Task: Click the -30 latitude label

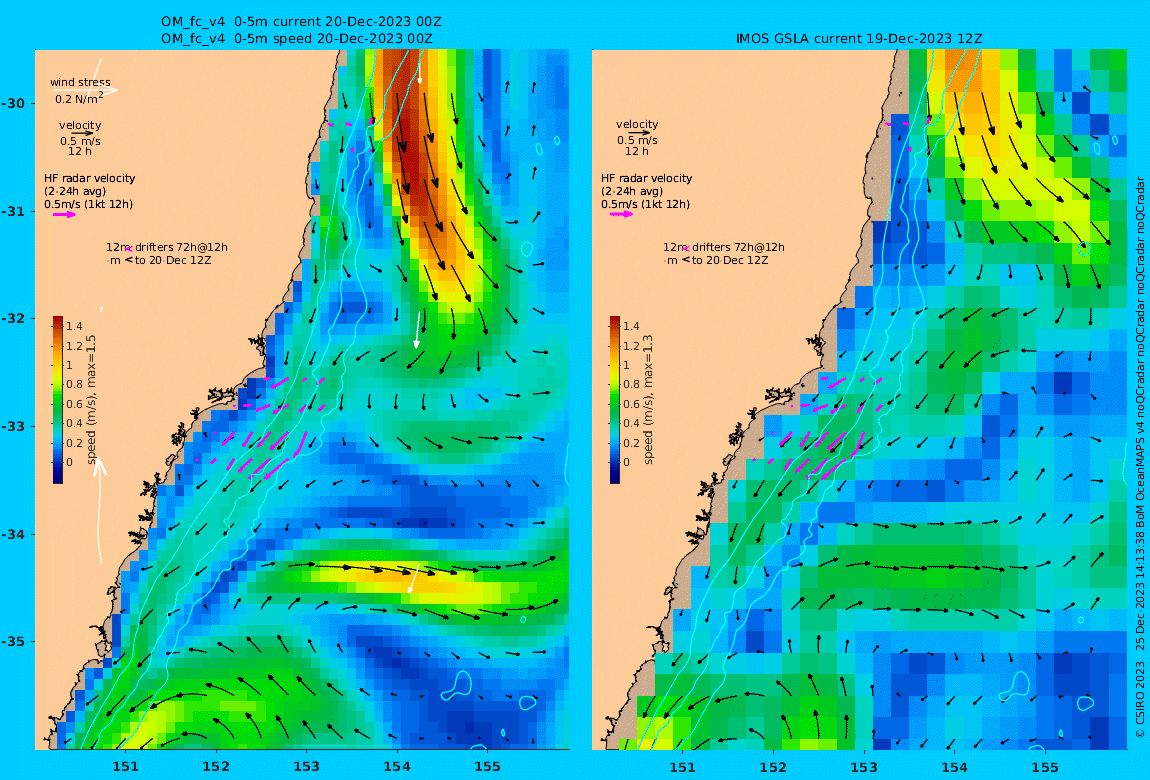Action: tap(12, 103)
